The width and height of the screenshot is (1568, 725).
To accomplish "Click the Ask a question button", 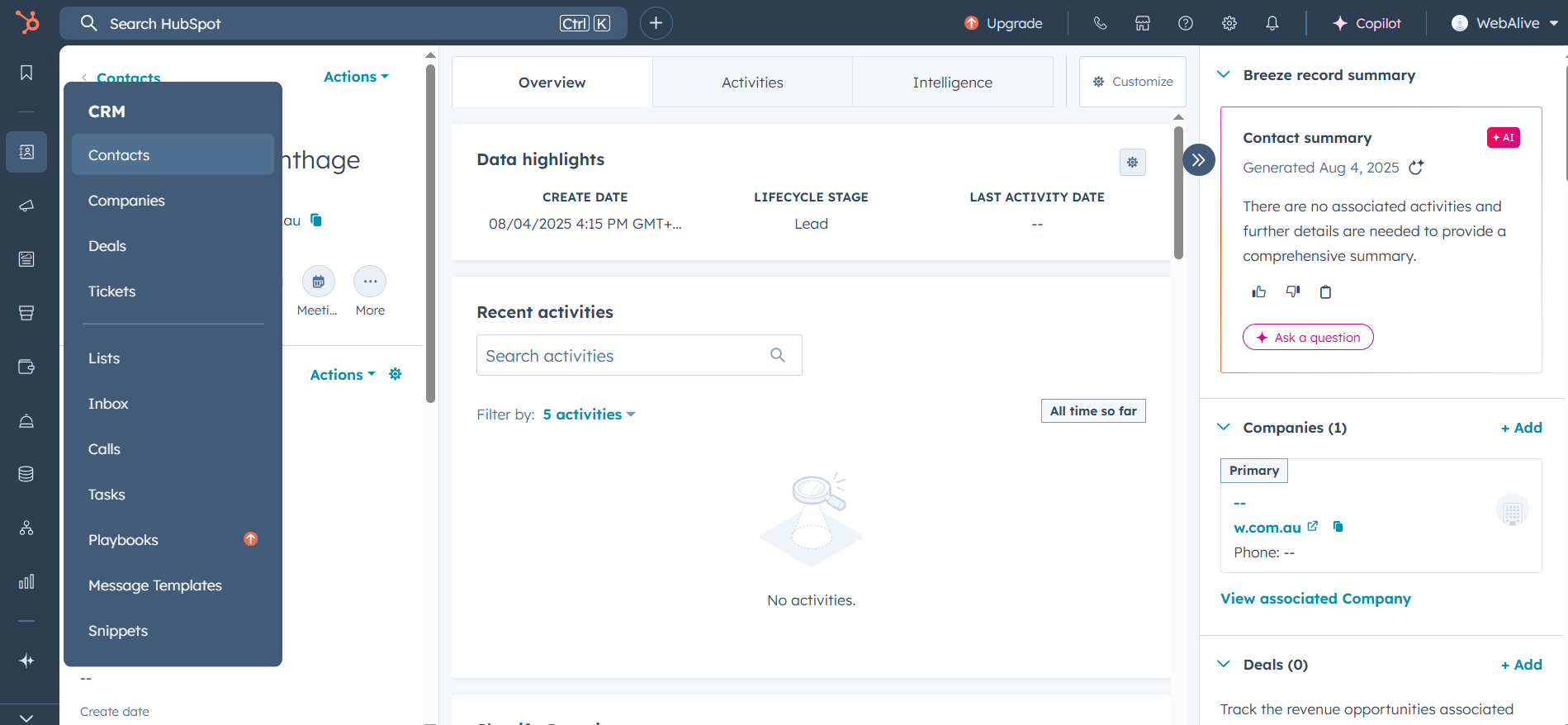I will [1308, 337].
